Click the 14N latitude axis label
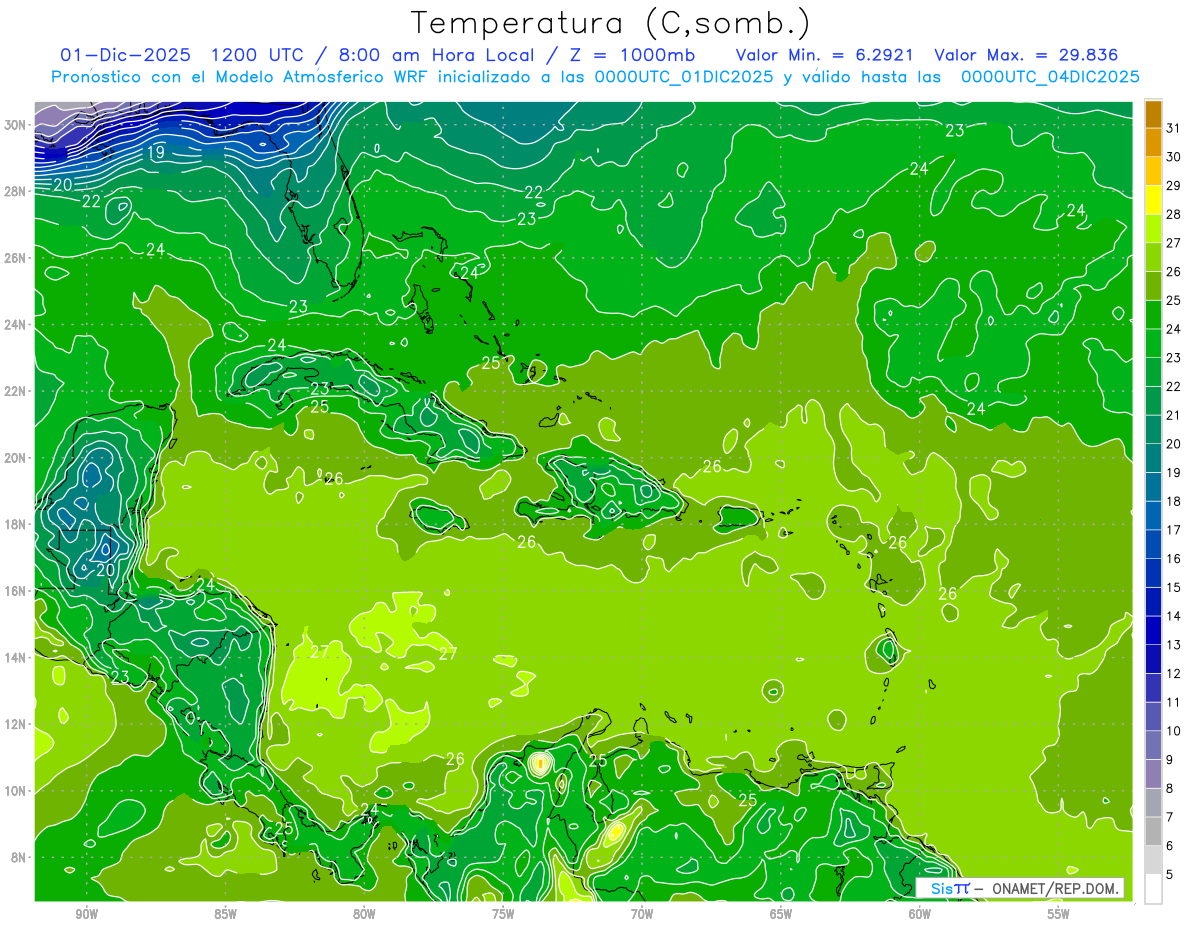Screen dimensions: 1200x927 (14, 658)
